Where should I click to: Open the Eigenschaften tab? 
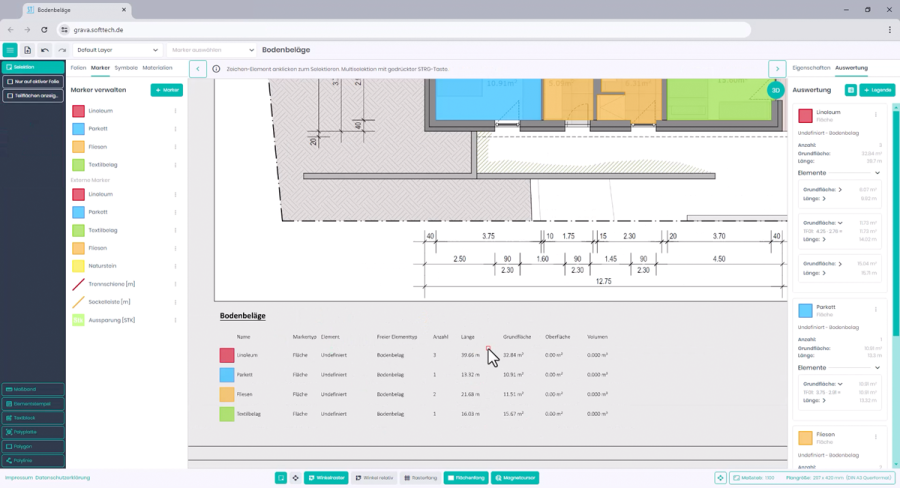(810, 68)
